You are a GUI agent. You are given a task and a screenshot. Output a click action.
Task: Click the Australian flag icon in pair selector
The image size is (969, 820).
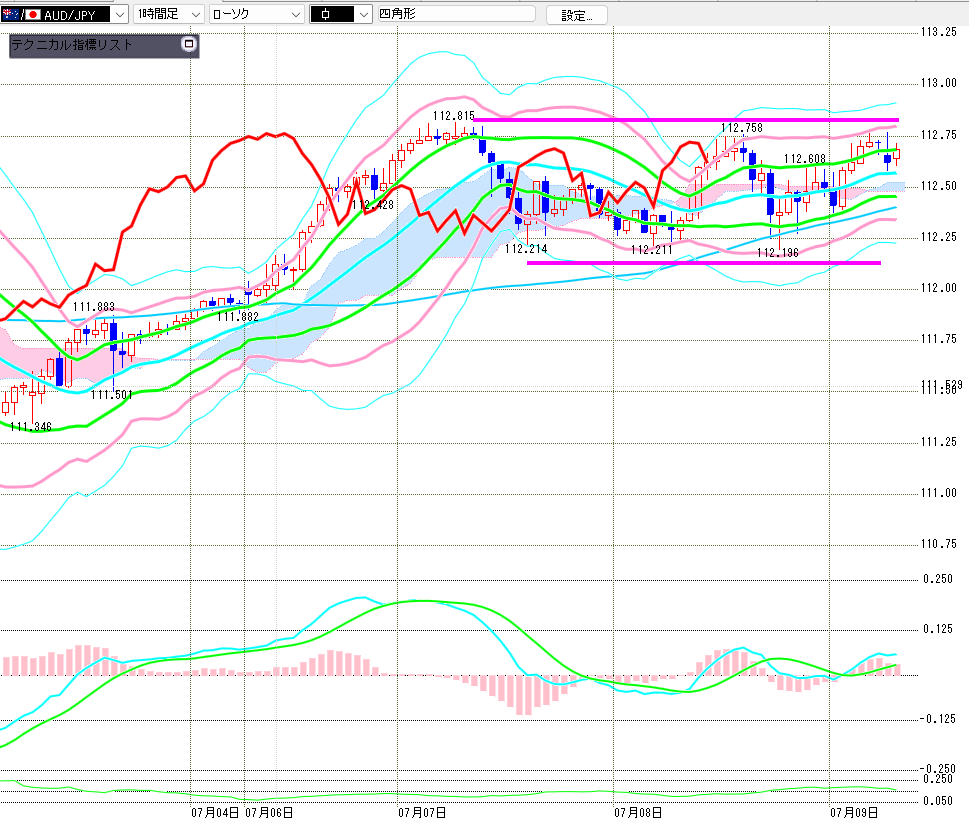[x=11, y=14]
